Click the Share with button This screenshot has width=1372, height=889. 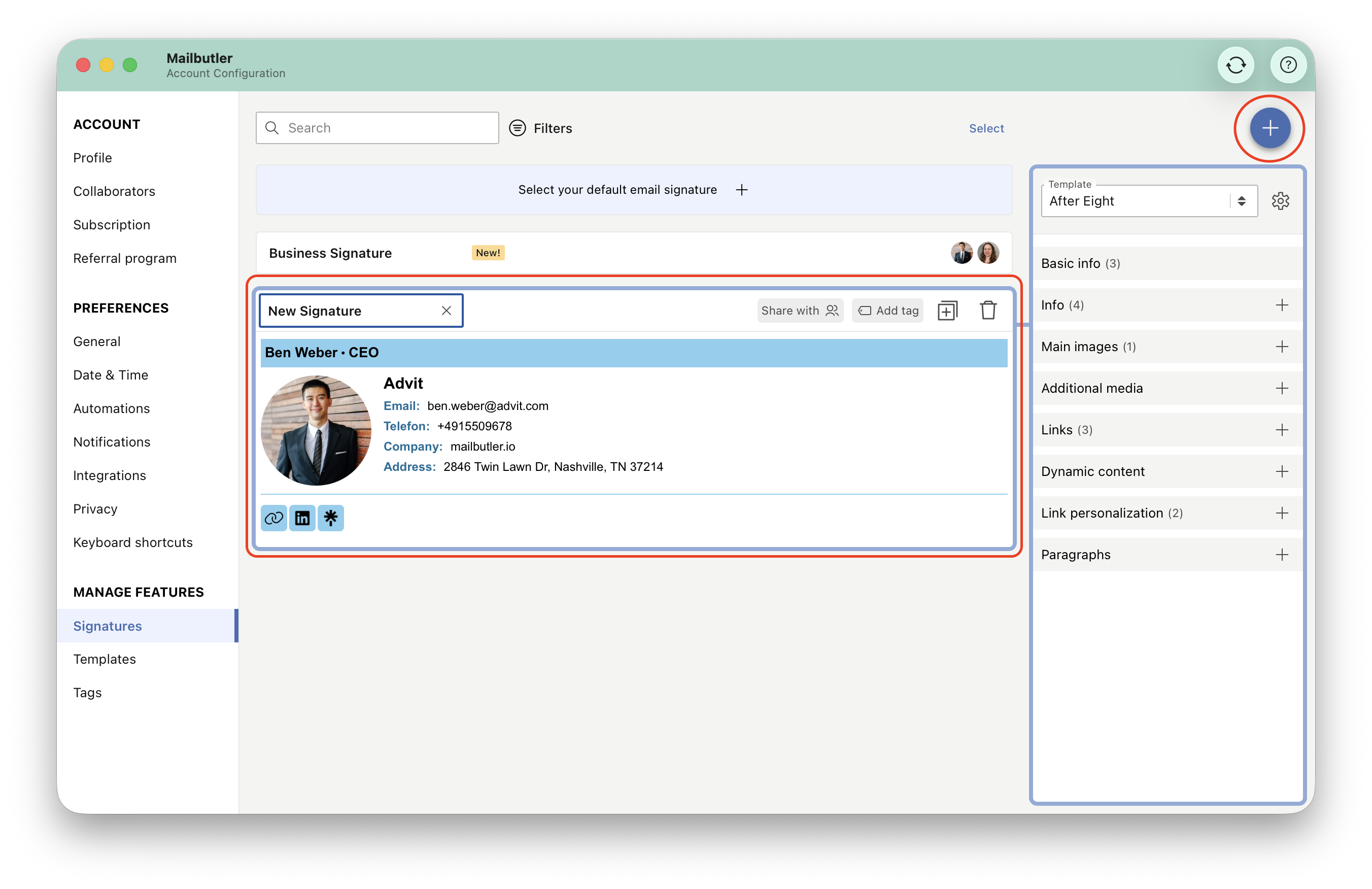[x=800, y=311]
